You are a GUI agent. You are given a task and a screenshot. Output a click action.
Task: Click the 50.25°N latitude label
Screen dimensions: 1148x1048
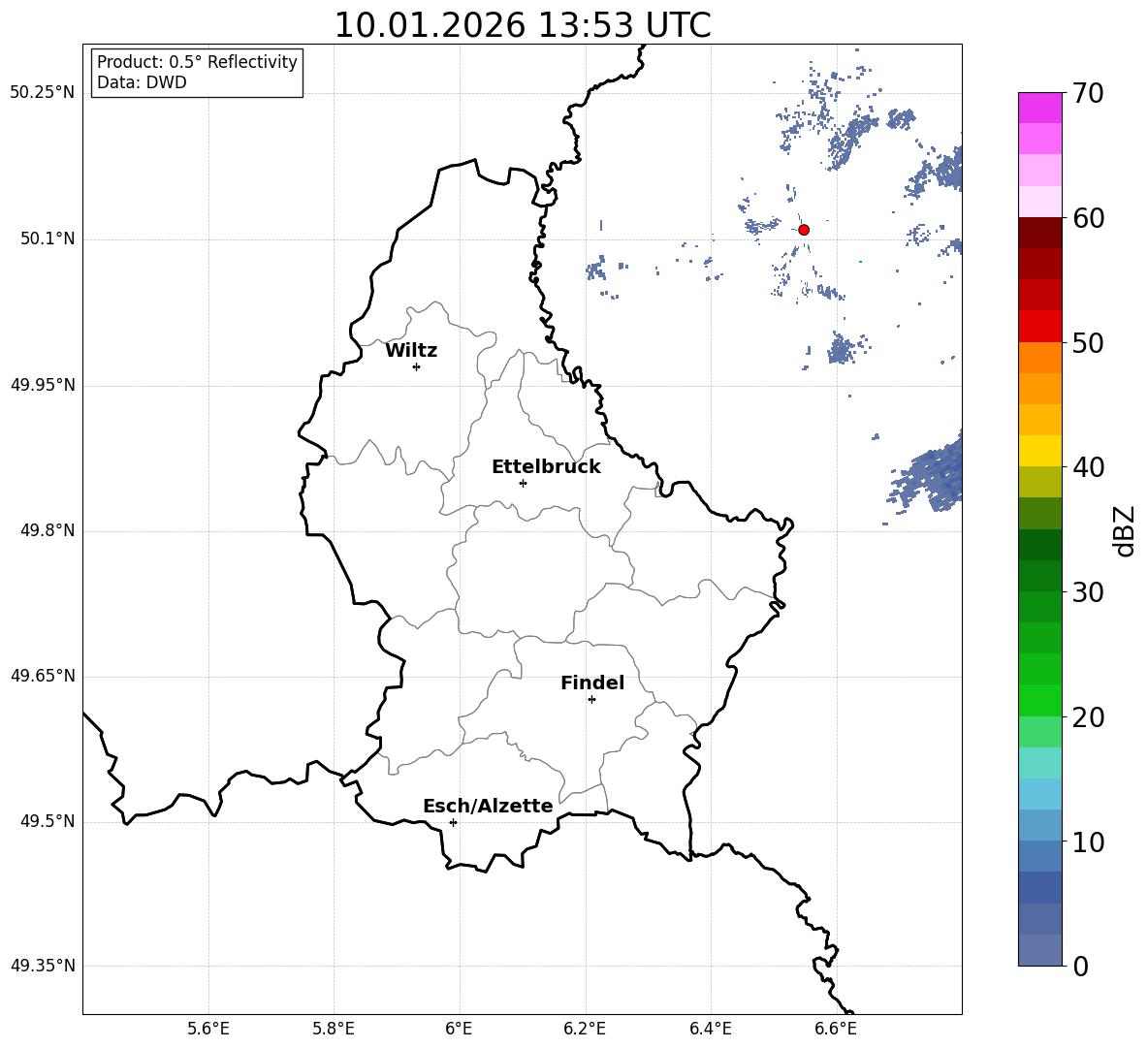pos(43,93)
